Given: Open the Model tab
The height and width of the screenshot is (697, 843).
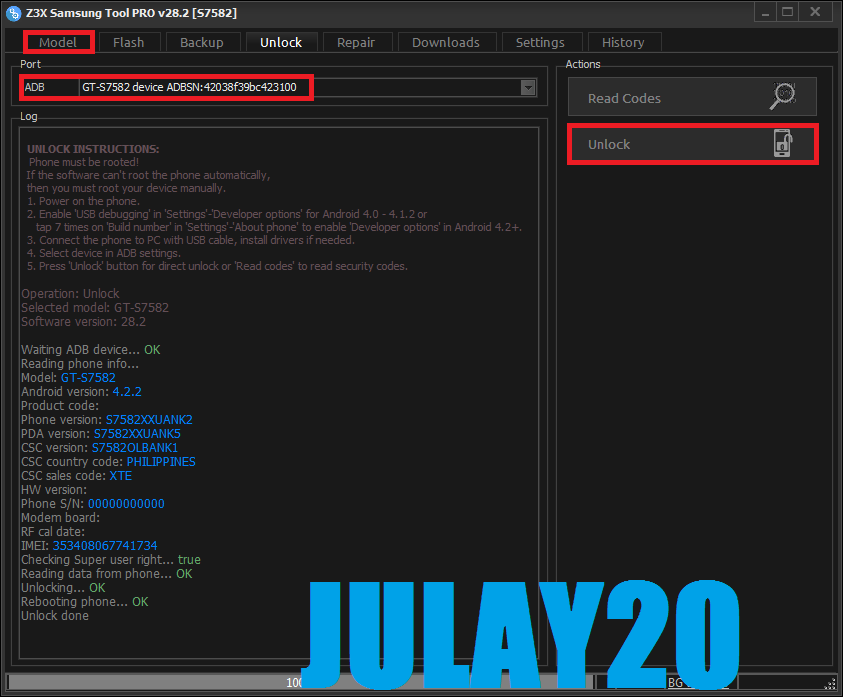Looking at the screenshot, I should coord(58,42).
